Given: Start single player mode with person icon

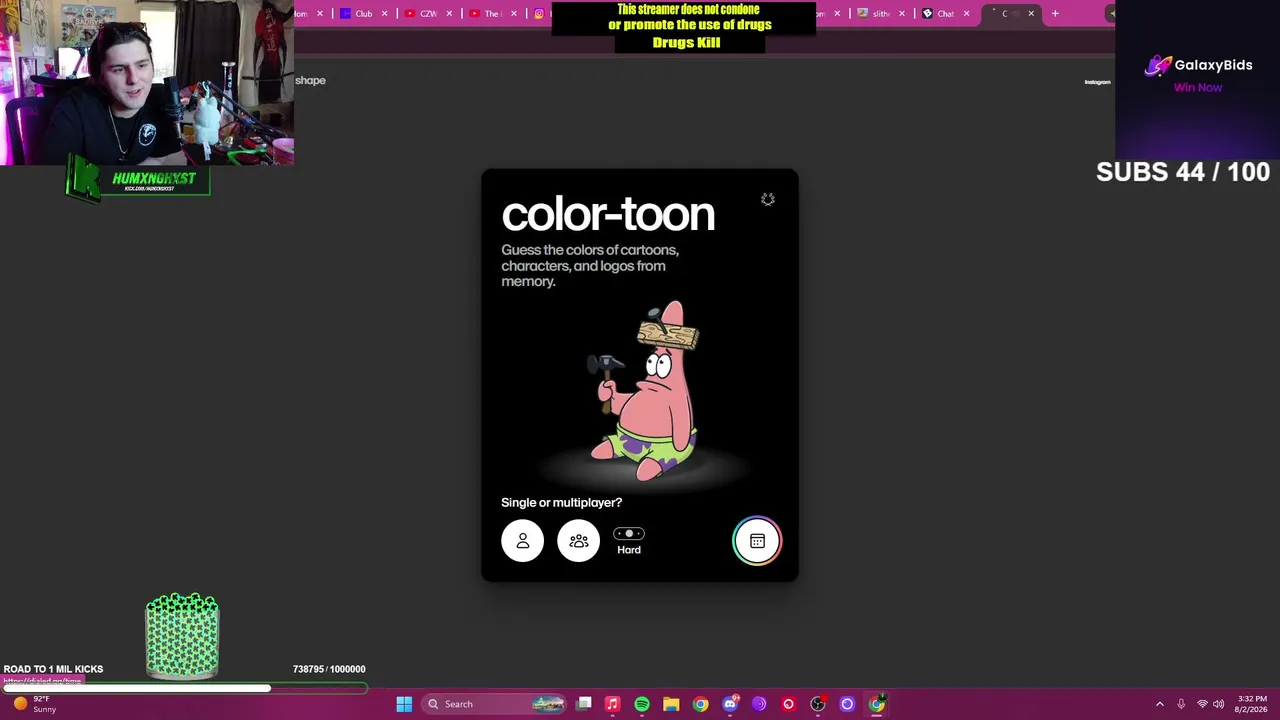Looking at the screenshot, I should pyautogui.click(x=522, y=541).
